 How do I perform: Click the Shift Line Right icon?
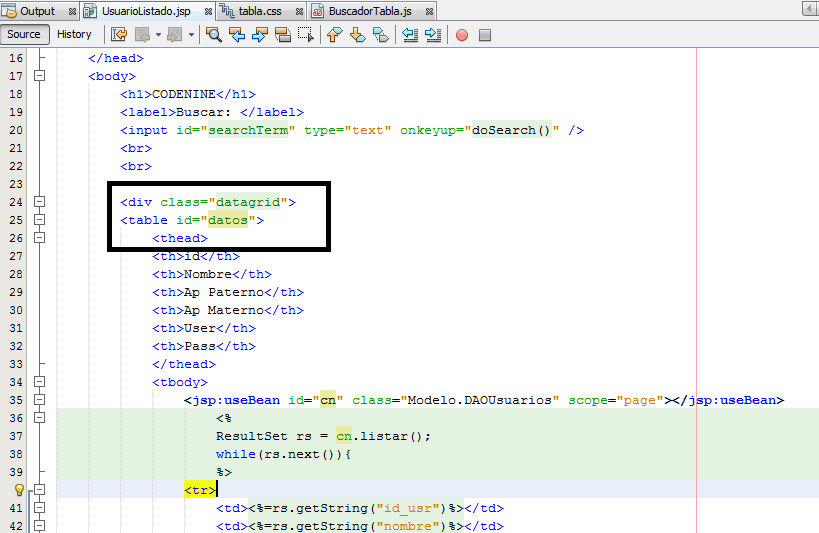coord(433,35)
